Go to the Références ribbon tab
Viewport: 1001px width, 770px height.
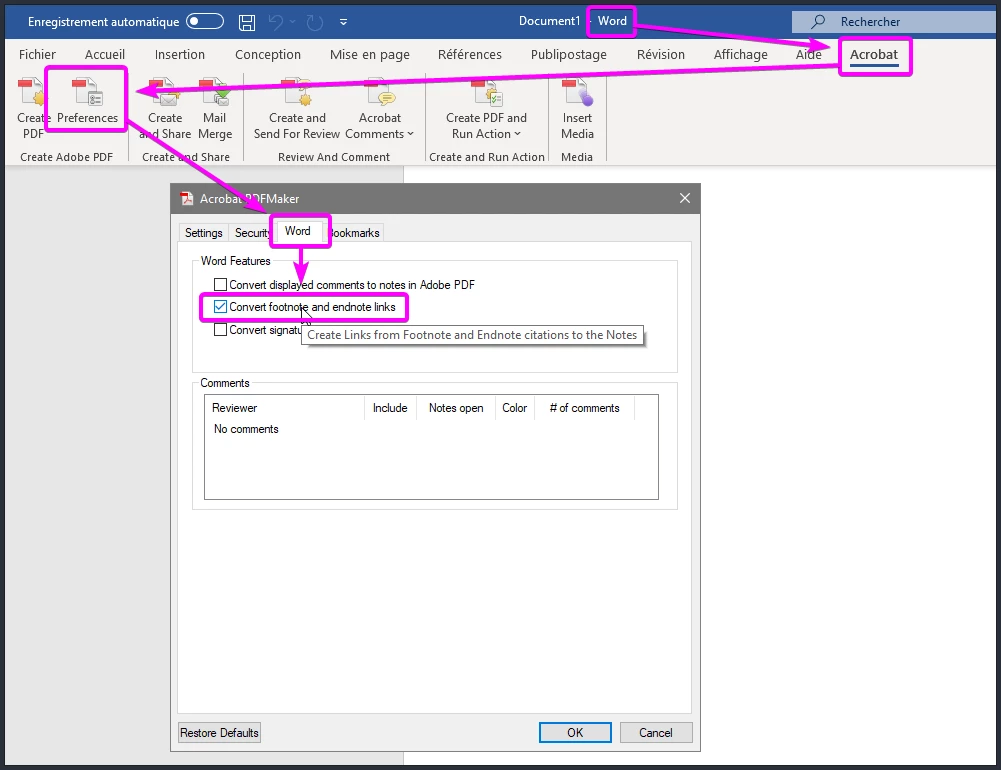pos(469,55)
